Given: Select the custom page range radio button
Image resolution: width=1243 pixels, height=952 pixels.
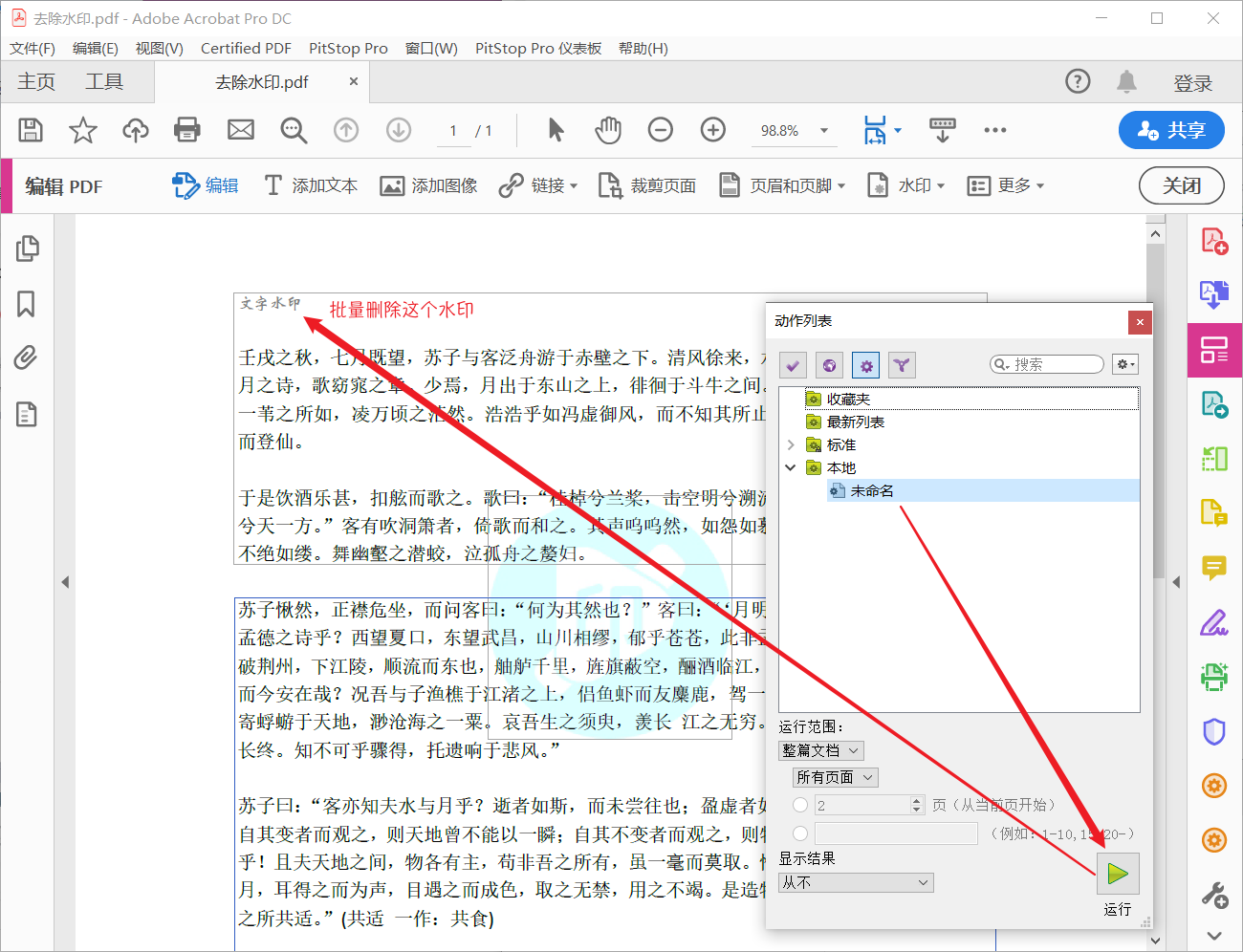Looking at the screenshot, I should point(800,833).
